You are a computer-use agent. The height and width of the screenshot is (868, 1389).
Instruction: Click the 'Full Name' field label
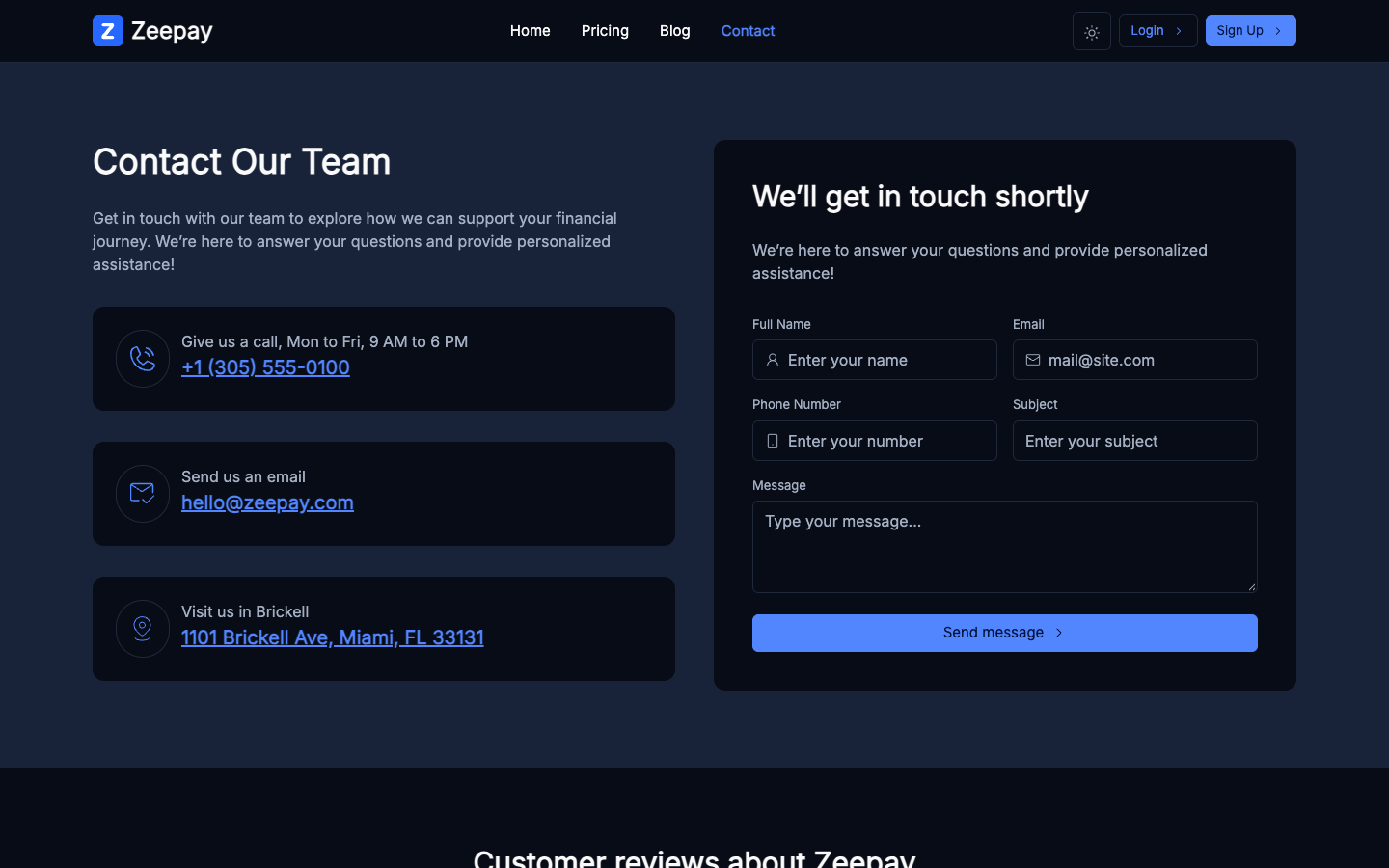781,324
